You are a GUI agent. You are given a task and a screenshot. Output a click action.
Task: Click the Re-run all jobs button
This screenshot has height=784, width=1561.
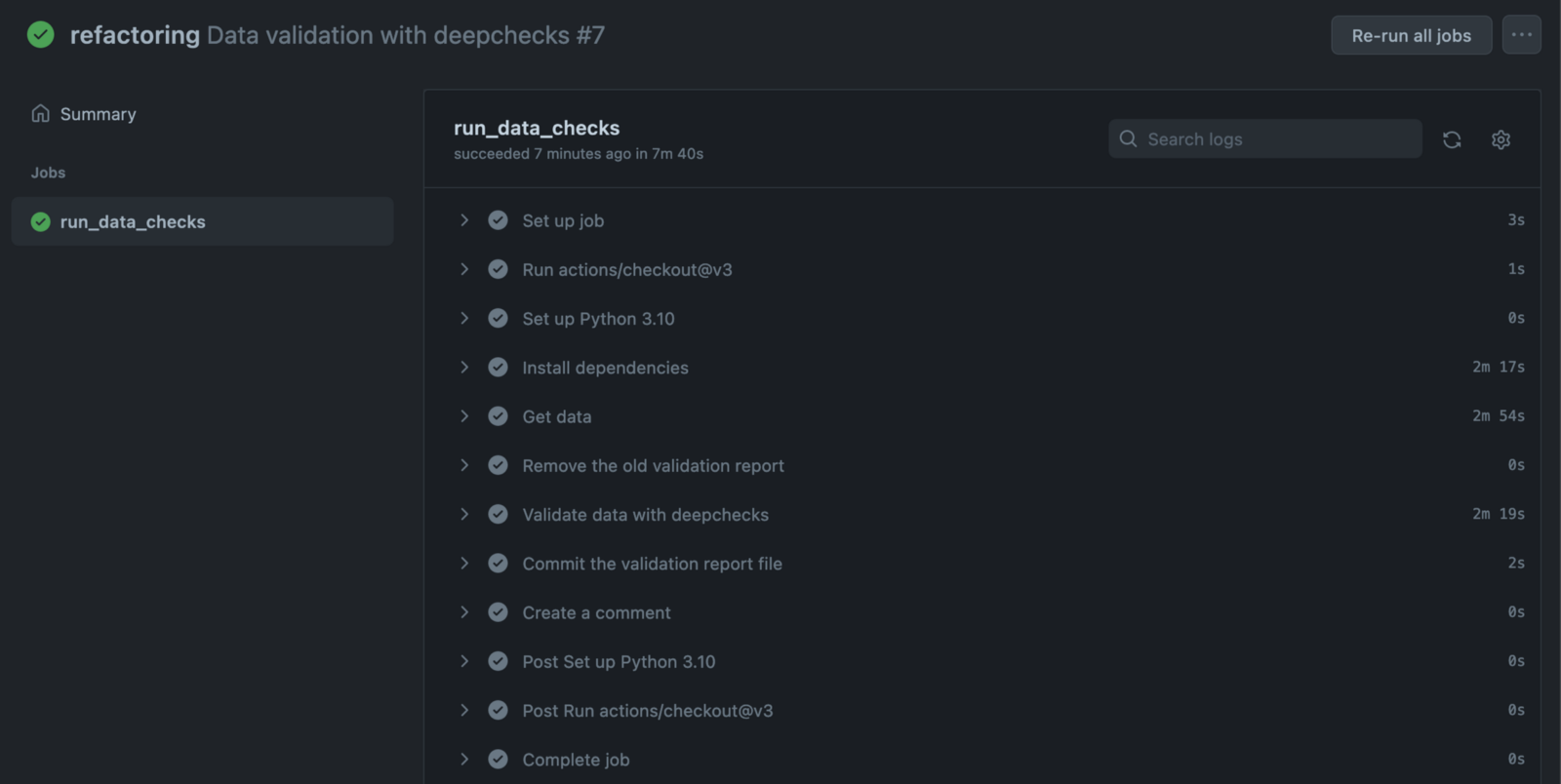1411,35
